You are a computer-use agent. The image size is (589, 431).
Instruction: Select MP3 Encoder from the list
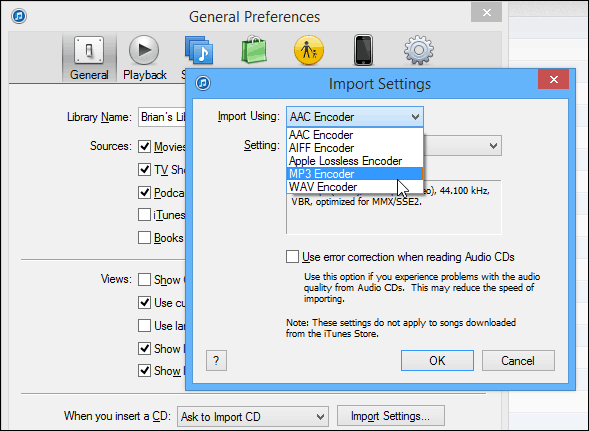pos(355,174)
